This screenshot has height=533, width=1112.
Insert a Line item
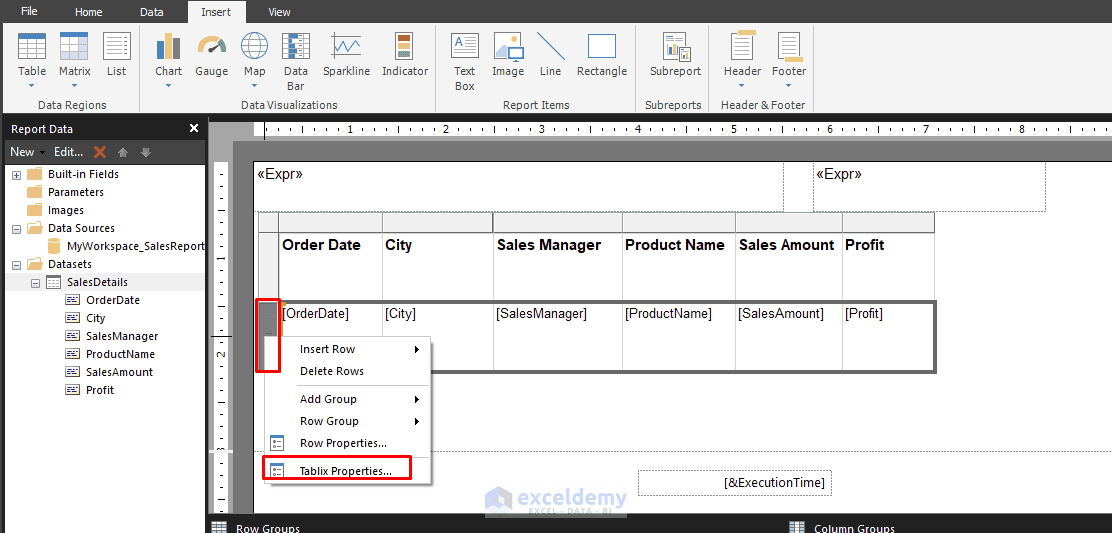(x=550, y=53)
